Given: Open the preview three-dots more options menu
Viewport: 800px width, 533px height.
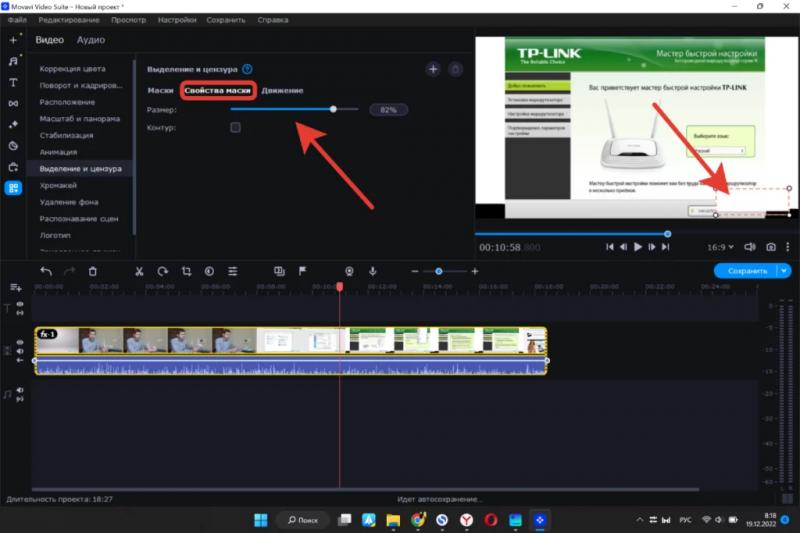Looking at the screenshot, I should click(791, 246).
